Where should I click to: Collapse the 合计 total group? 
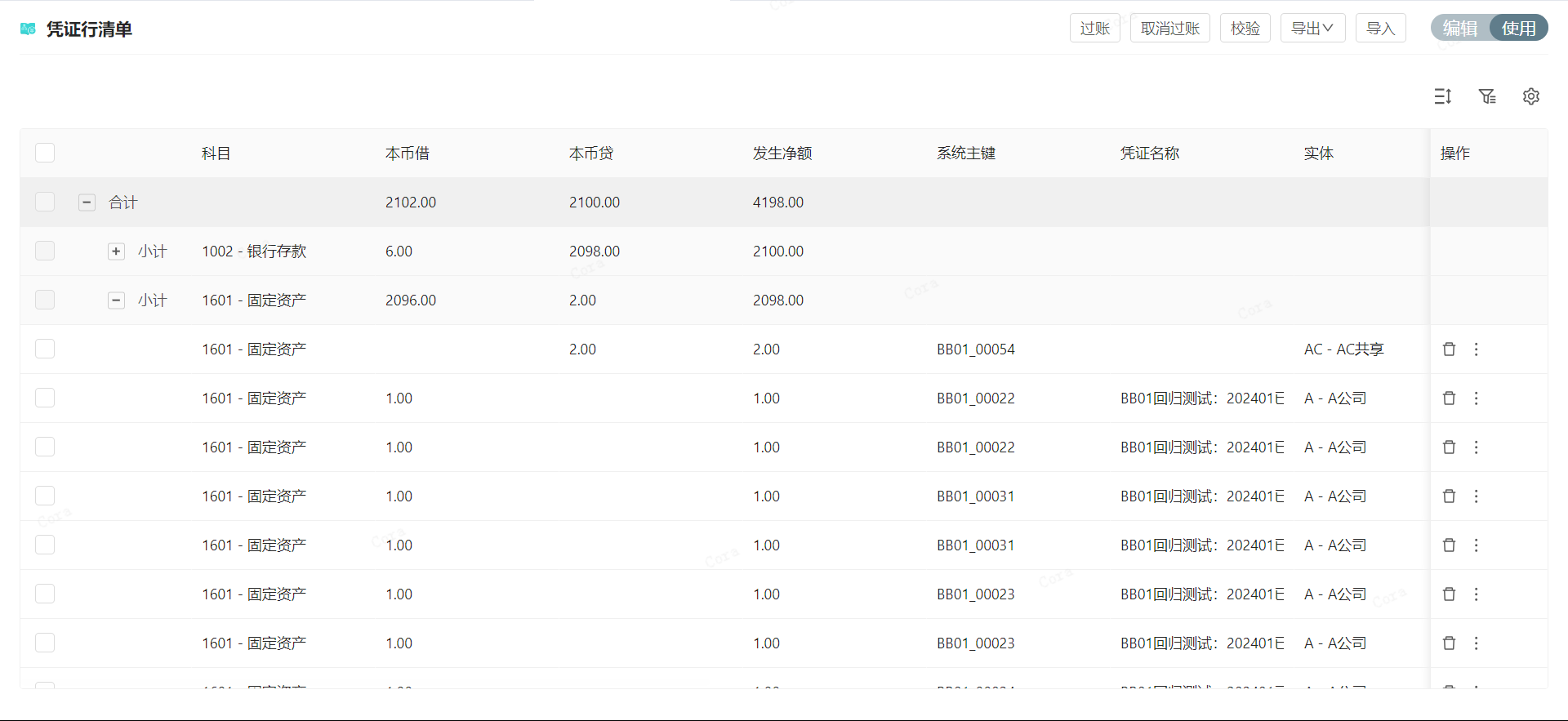87,202
